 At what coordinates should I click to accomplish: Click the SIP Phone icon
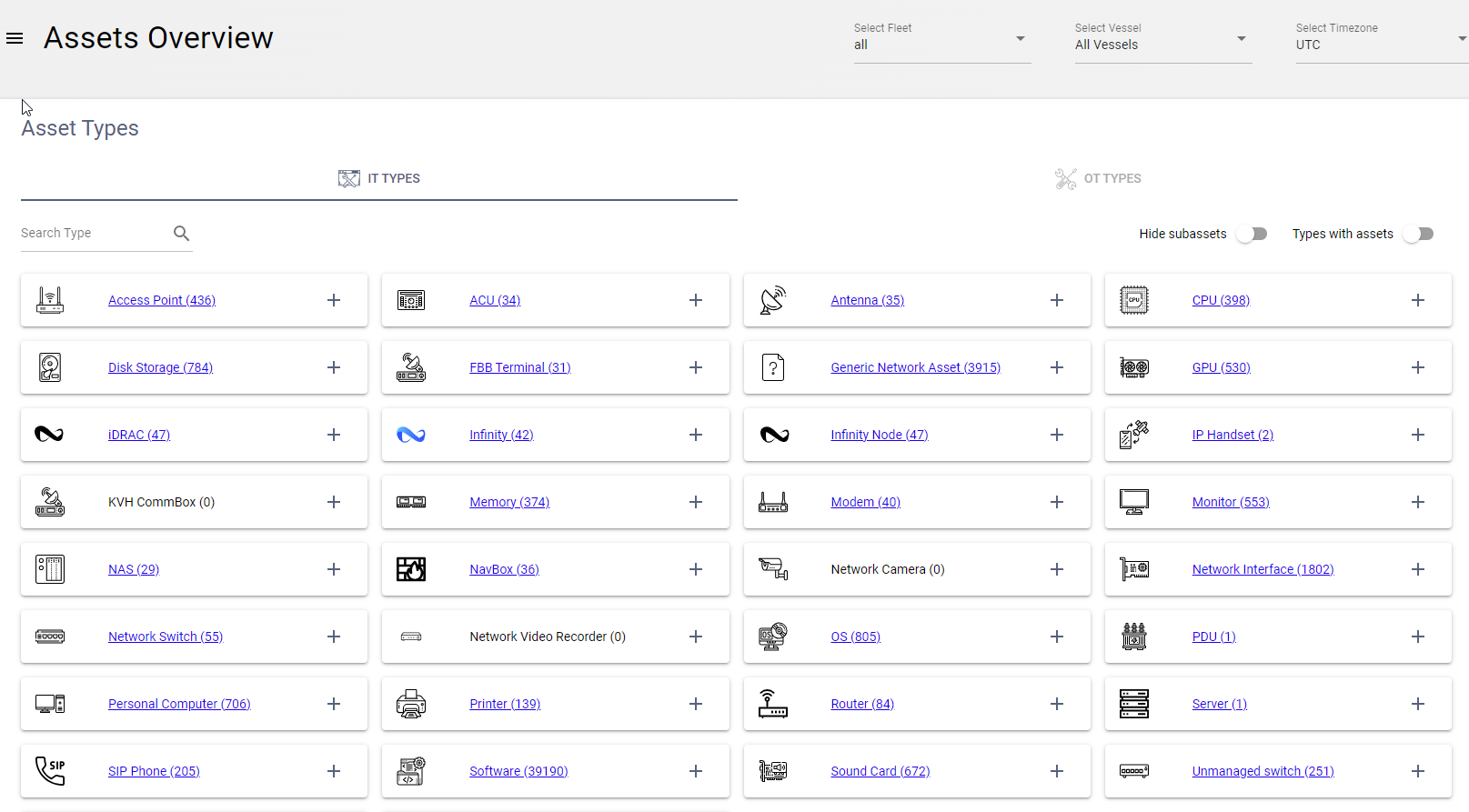click(x=50, y=771)
